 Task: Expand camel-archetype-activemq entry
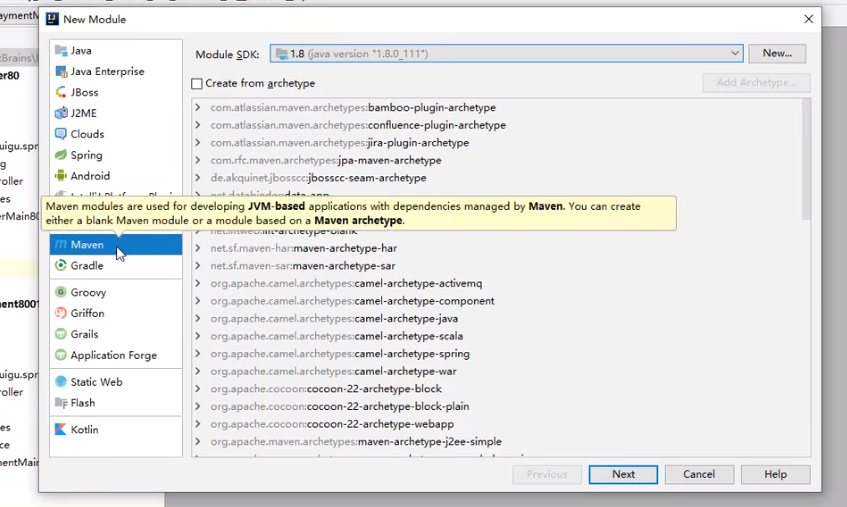[x=198, y=283]
